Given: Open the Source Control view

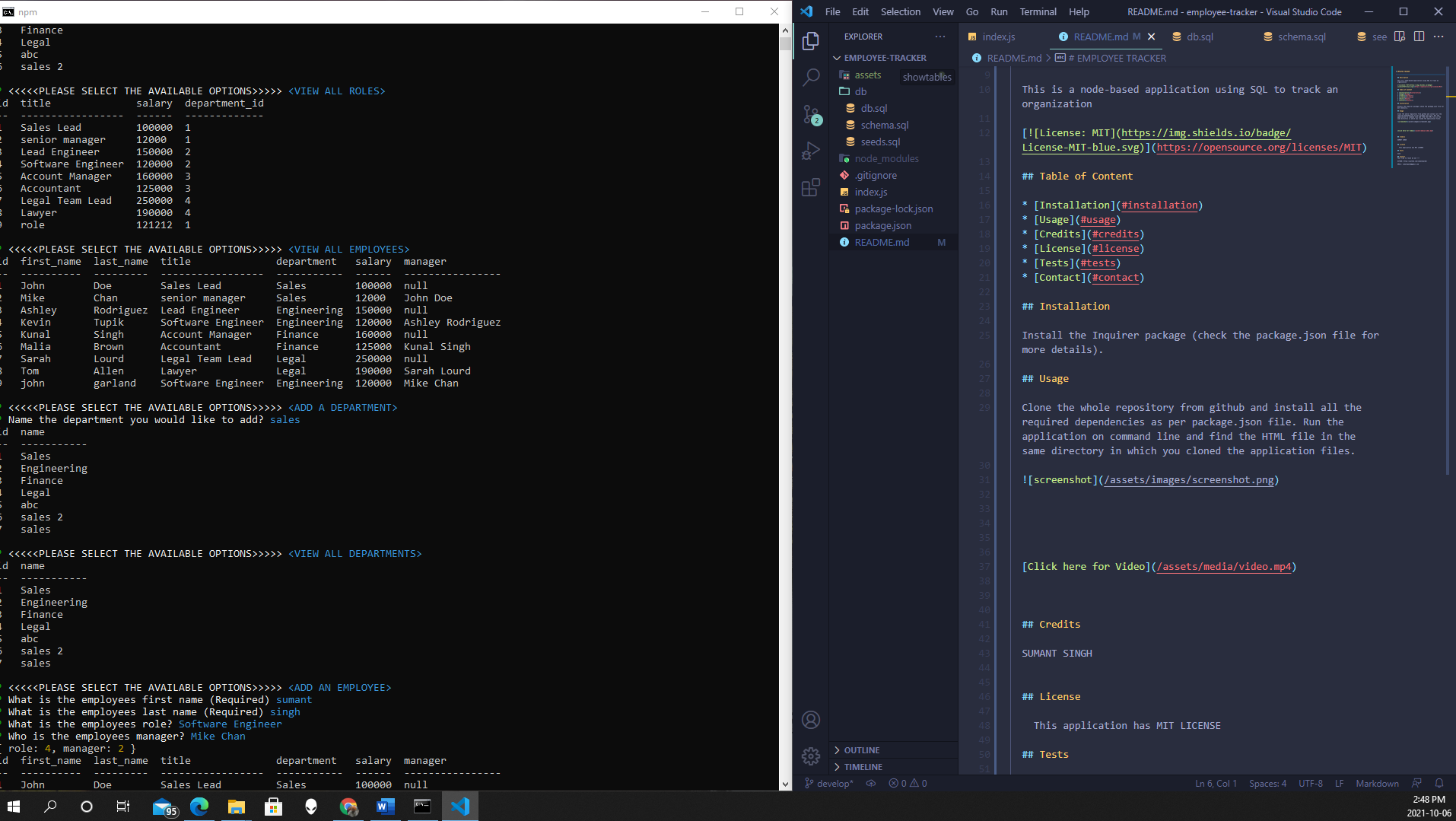Looking at the screenshot, I should 811,114.
